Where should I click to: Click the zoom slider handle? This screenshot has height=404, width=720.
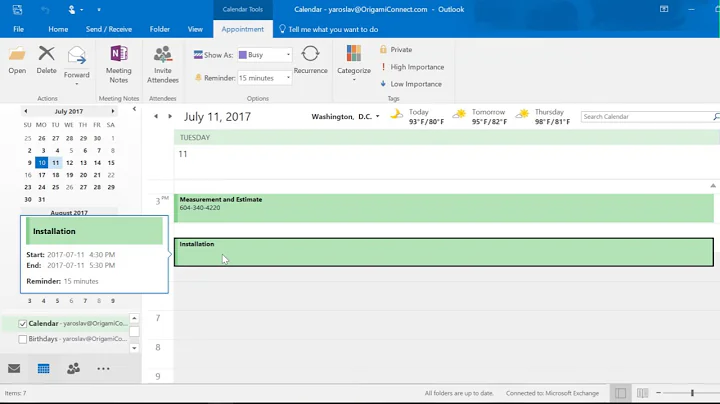click(692, 393)
